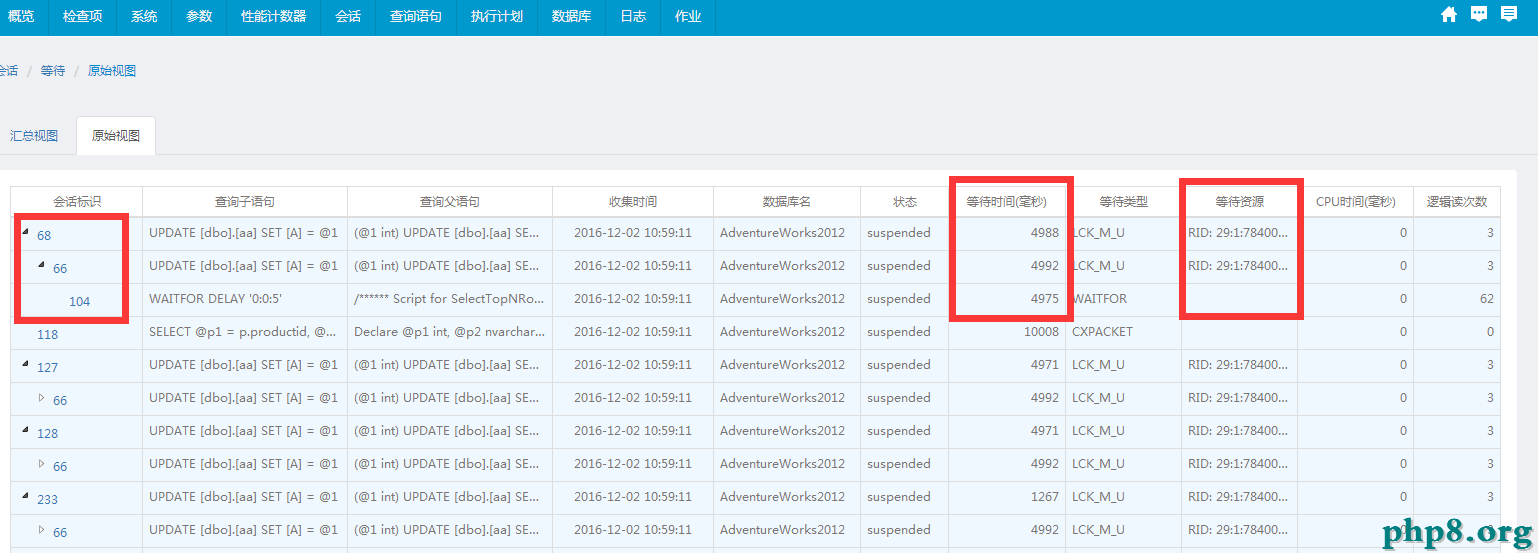Click the 逻辑读次数 column header
Viewport: 1538px width, 553px height.
click(1457, 202)
